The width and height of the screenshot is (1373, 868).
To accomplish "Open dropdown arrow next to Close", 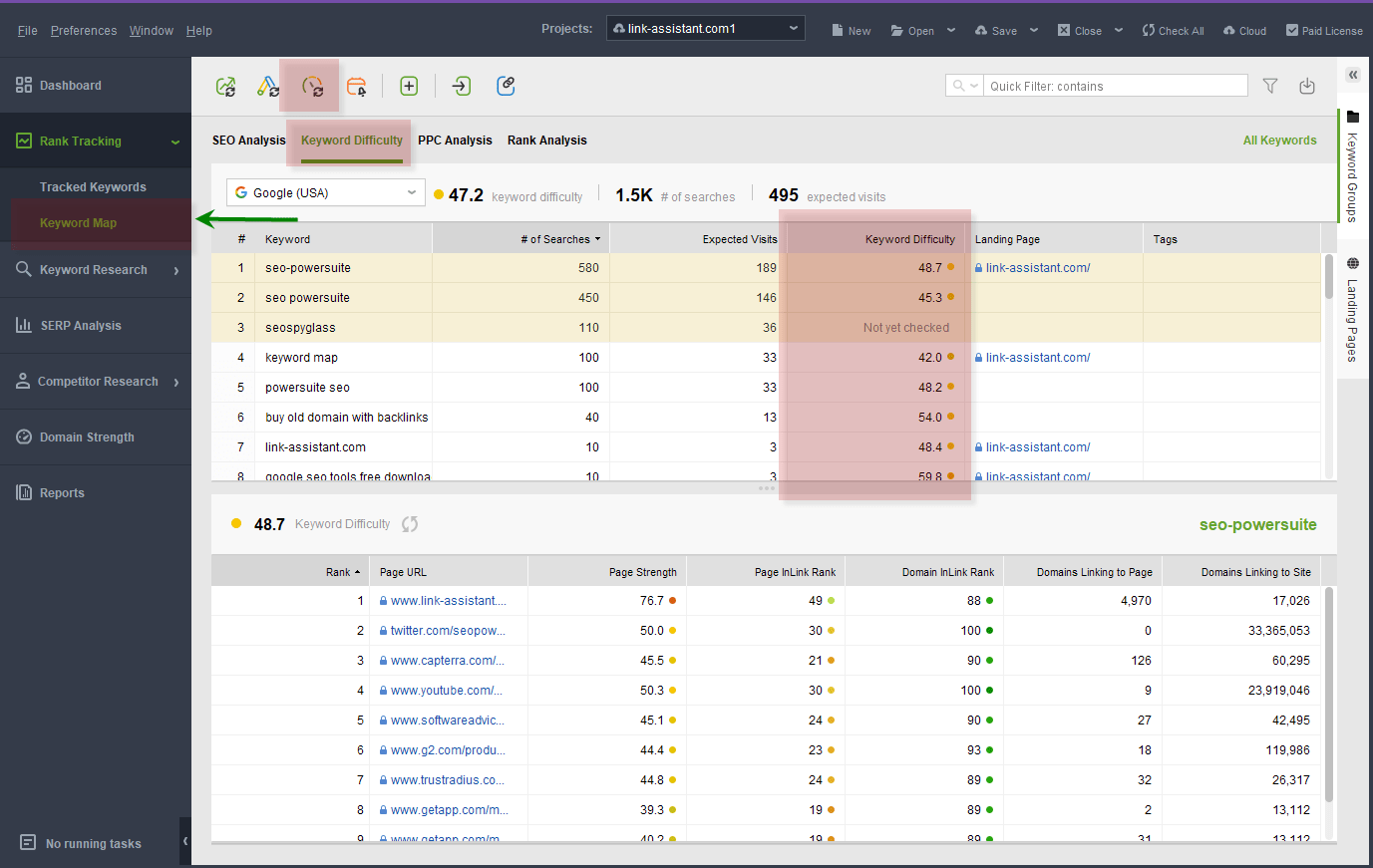I will click(x=1119, y=30).
